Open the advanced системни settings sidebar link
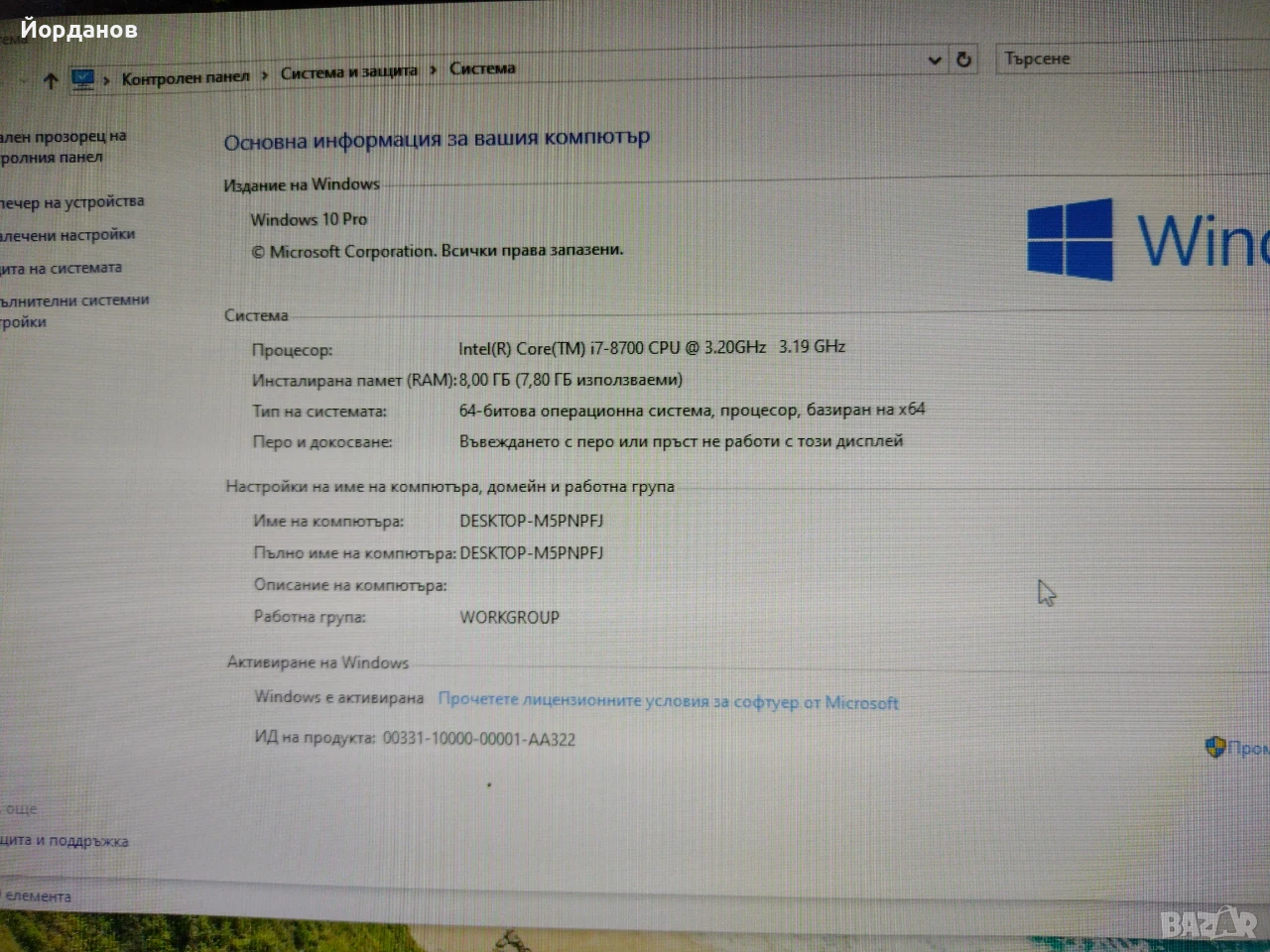 click(x=74, y=310)
